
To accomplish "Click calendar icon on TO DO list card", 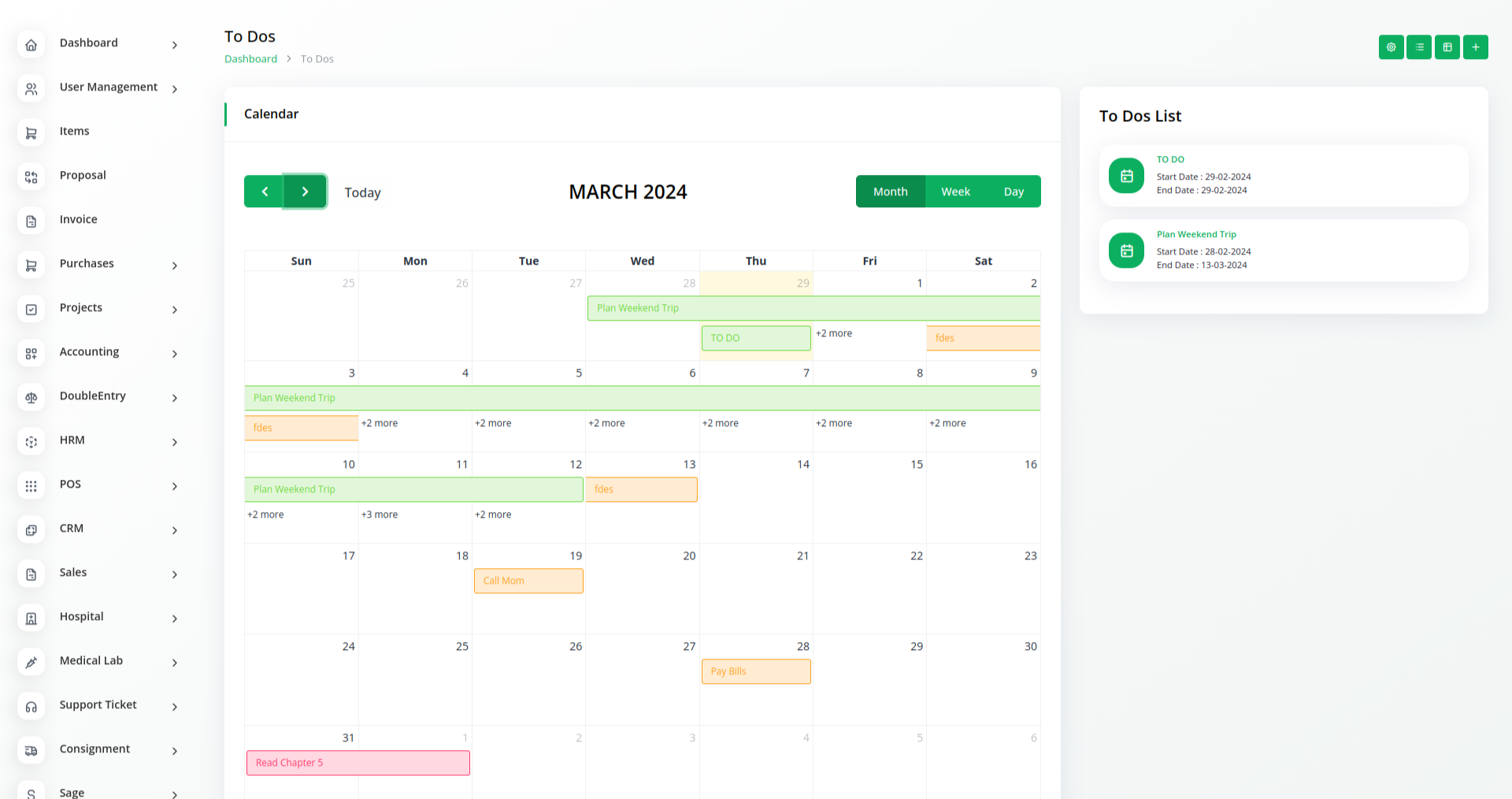I will [x=1126, y=176].
